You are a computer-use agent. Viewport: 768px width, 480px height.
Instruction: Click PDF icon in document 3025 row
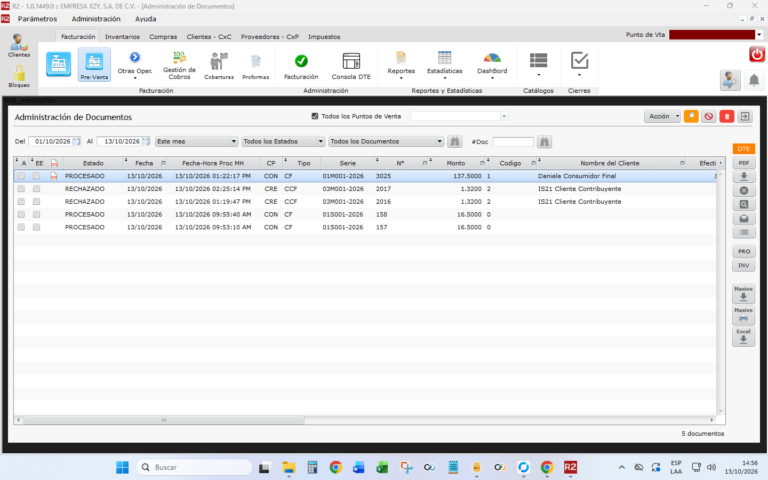(x=54, y=176)
